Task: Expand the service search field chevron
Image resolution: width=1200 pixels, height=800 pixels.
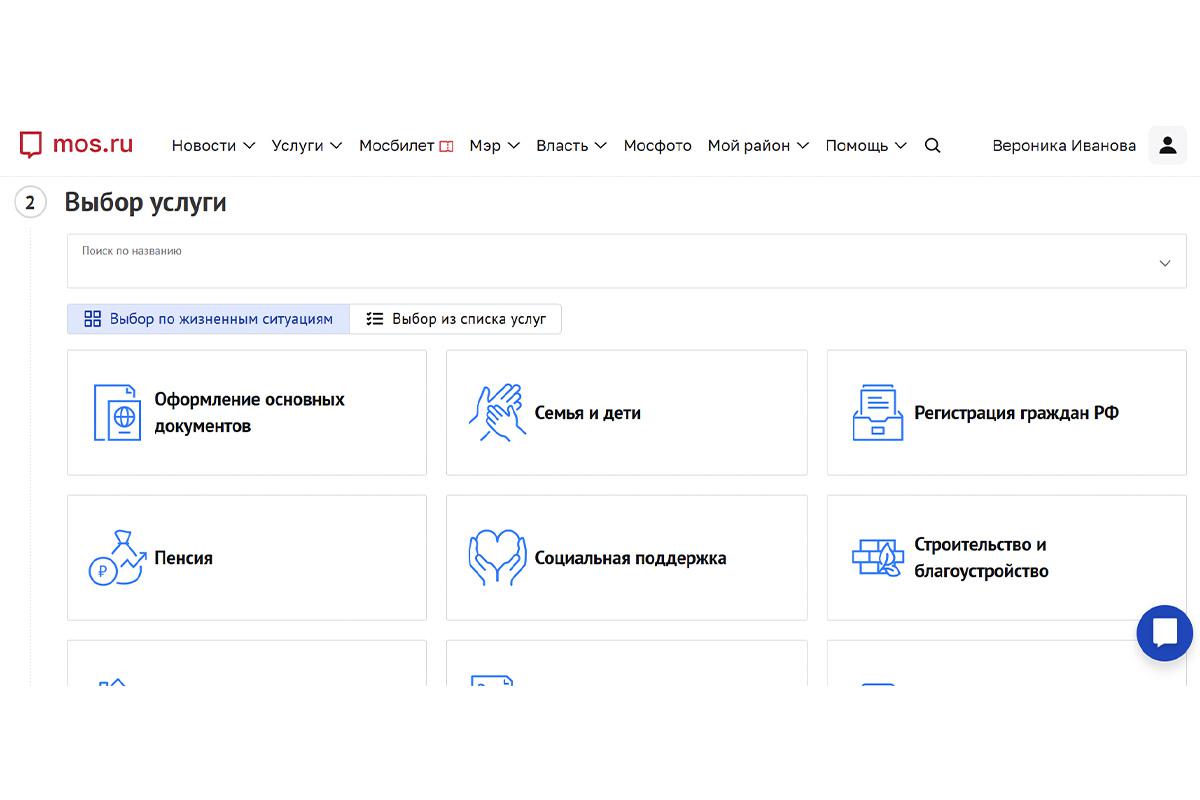Action: coord(1164,263)
